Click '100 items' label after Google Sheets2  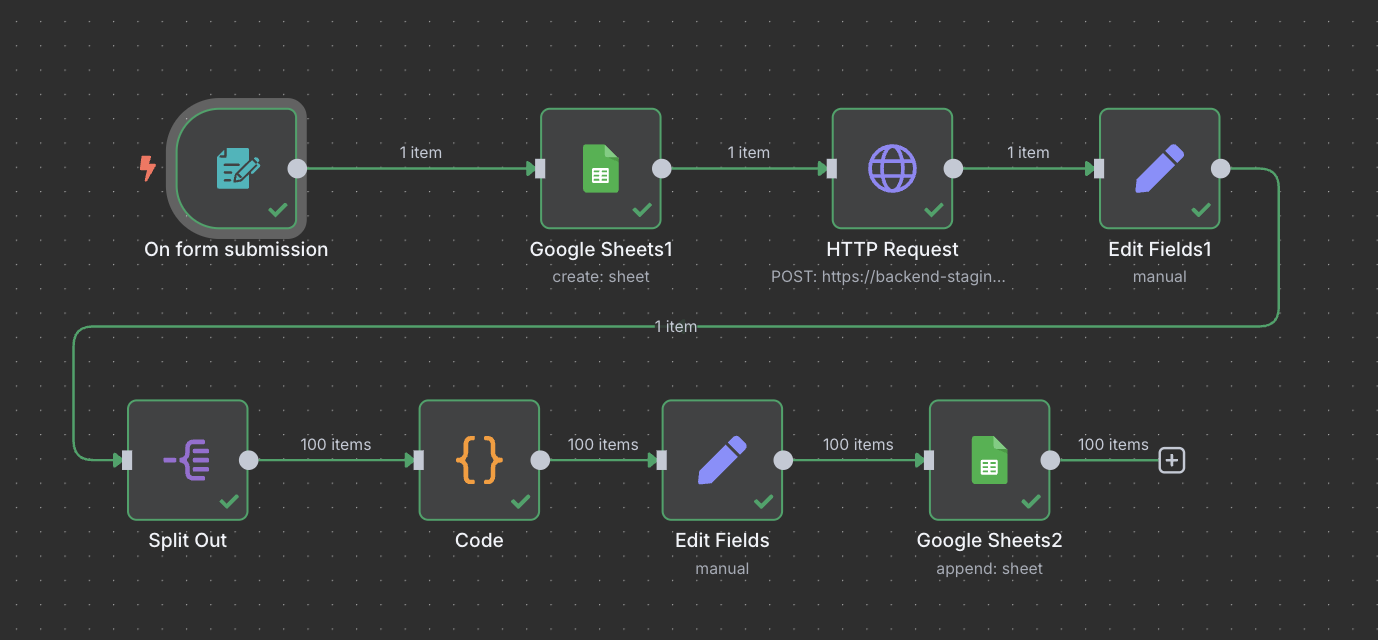(1113, 444)
